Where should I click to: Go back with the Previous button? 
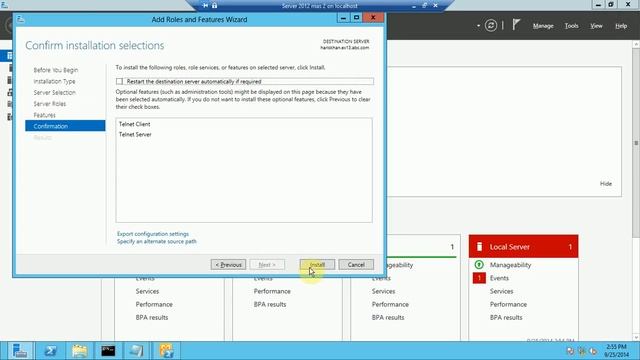[x=228, y=264]
